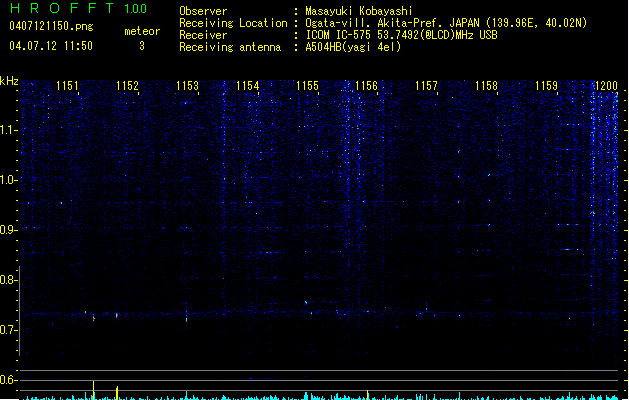Click the 1155 time marker
Image resolution: width=629 pixels, height=400 pixels.
pos(307,86)
